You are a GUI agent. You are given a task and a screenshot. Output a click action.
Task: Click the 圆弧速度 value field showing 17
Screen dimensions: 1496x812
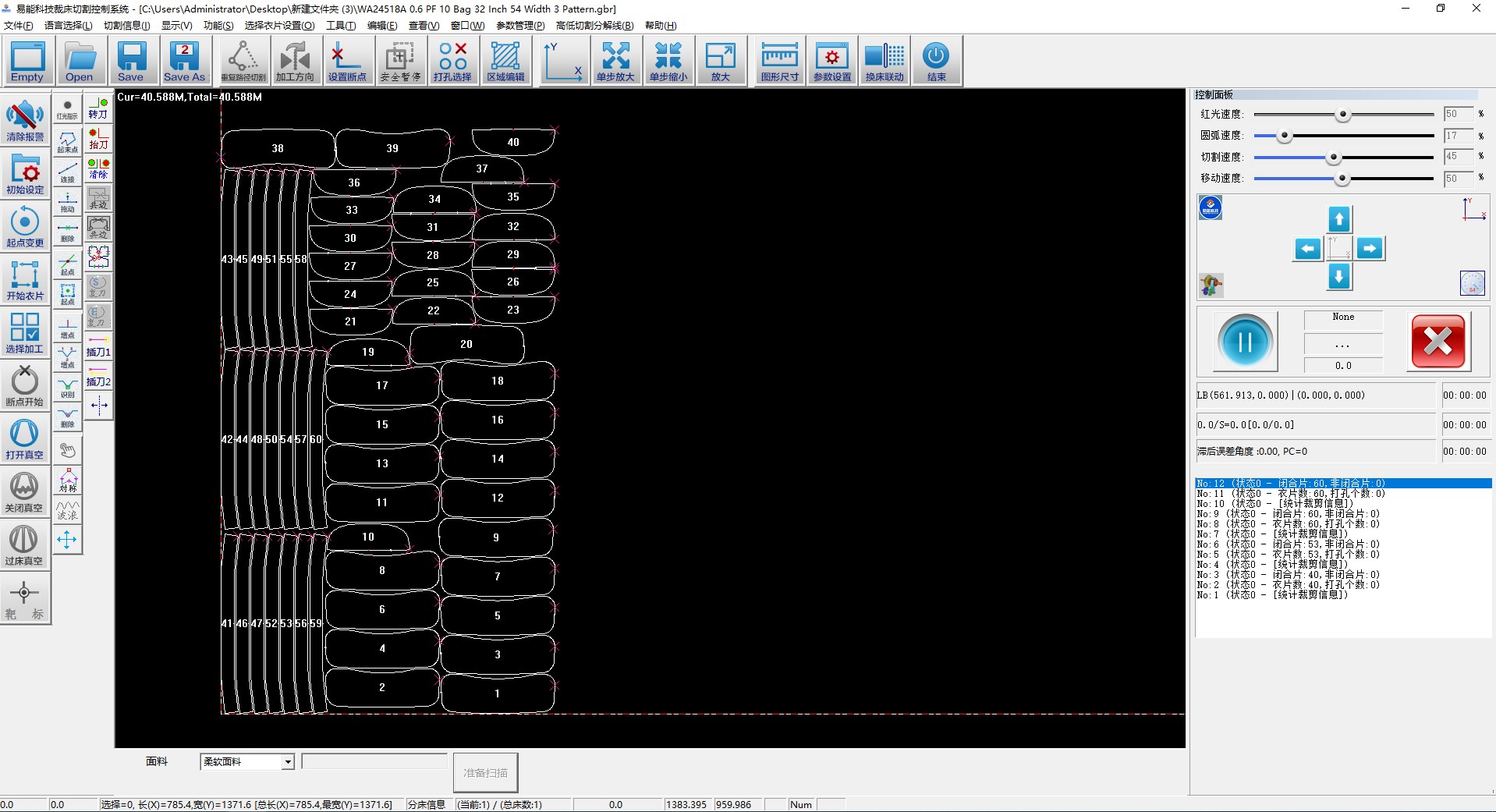[1458, 136]
